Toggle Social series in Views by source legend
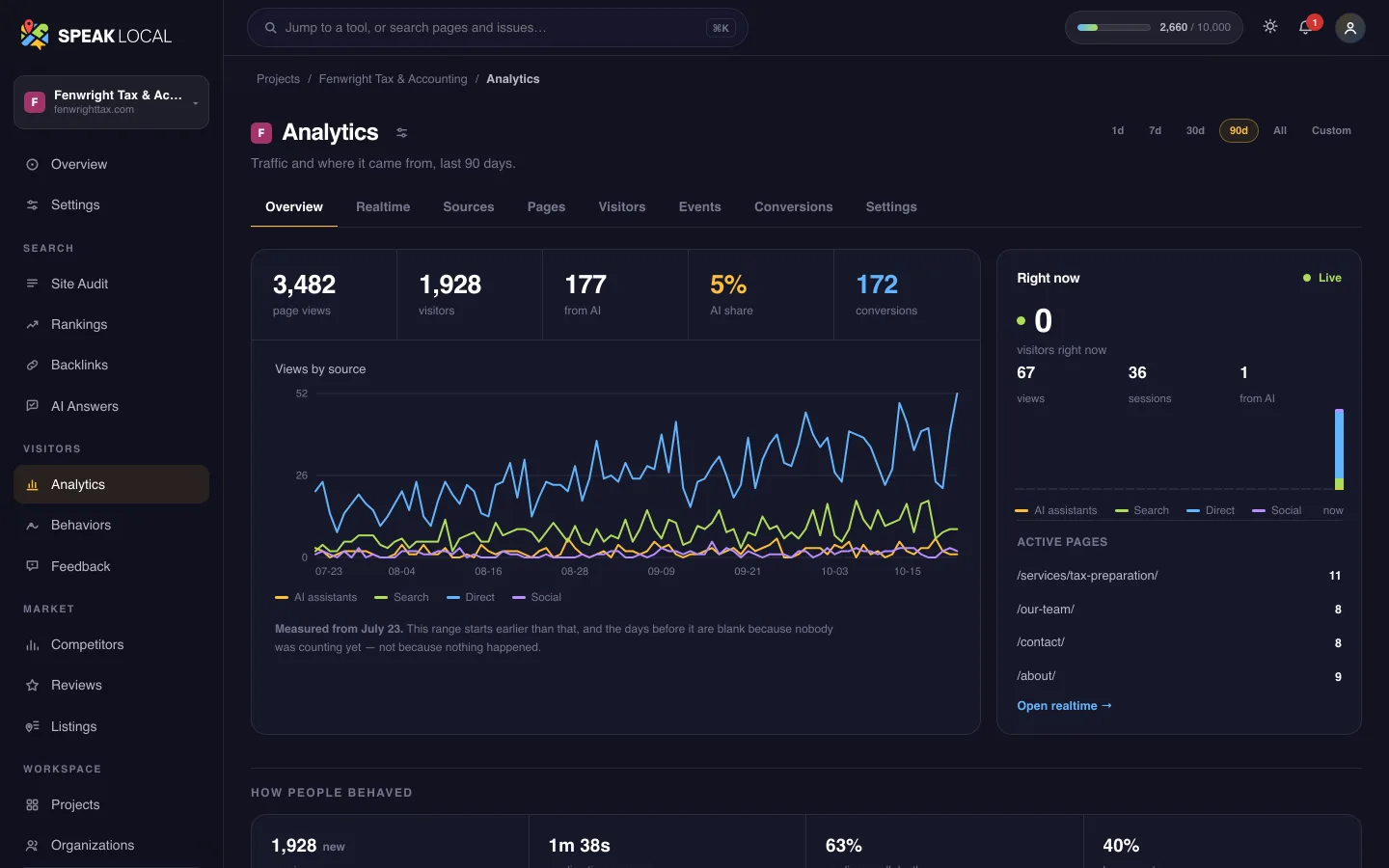Screen dimensions: 1389x868 pyautogui.click(x=537, y=598)
